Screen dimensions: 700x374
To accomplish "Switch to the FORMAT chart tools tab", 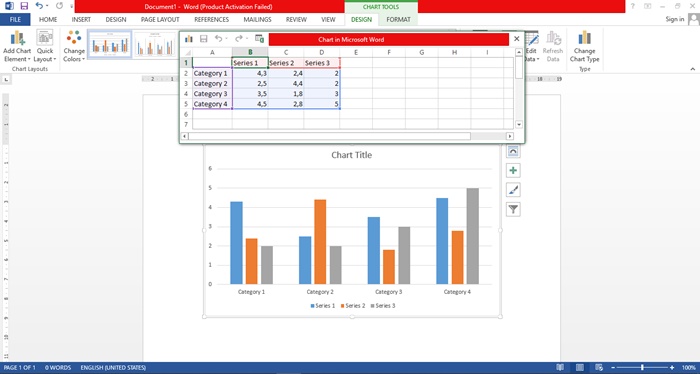I will (x=398, y=20).
